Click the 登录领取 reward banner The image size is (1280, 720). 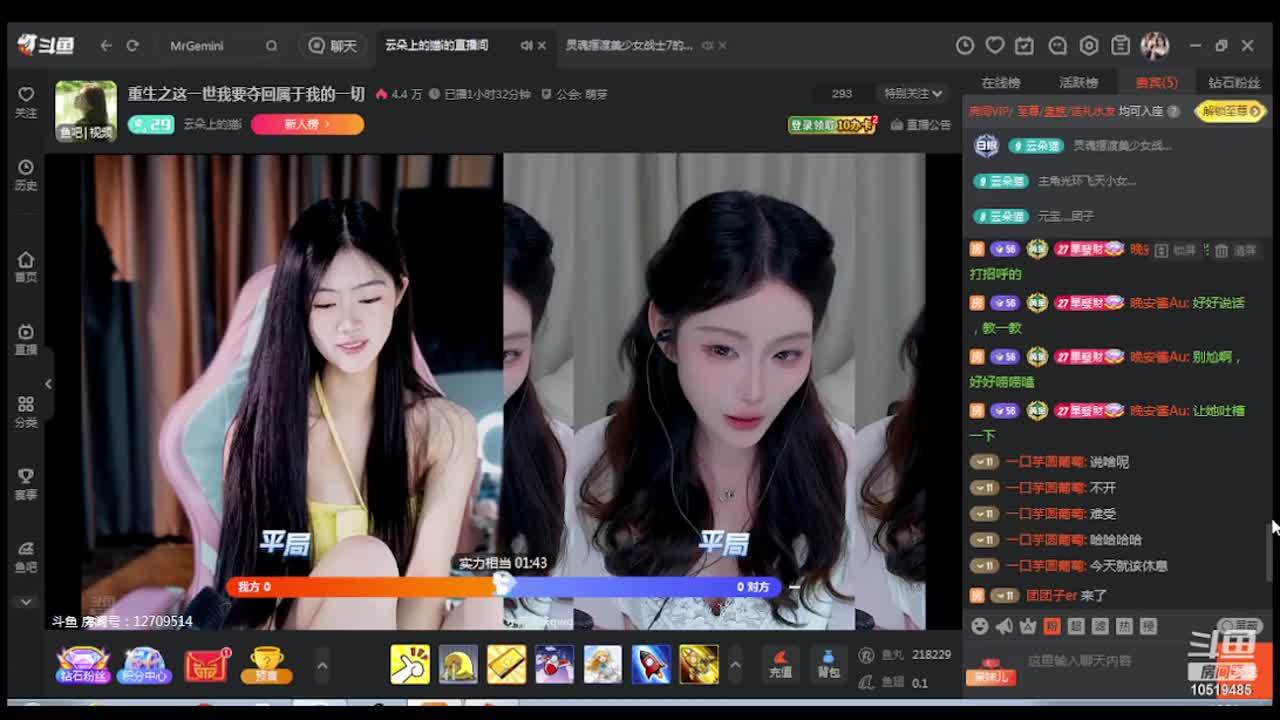click(832, 124)
